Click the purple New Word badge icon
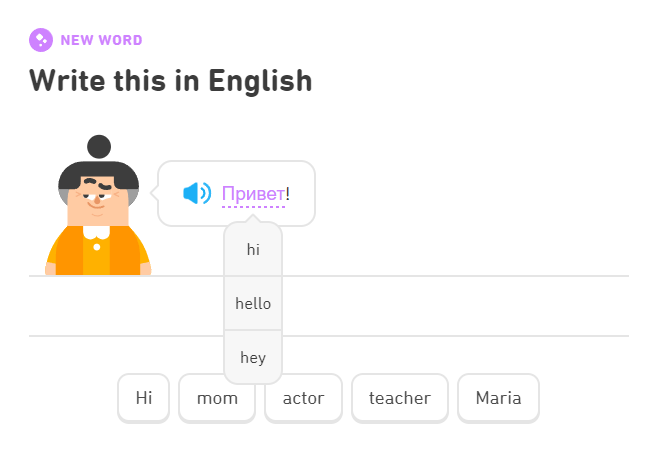The height and width of the screenshot is (462, 669). (41, 40)
